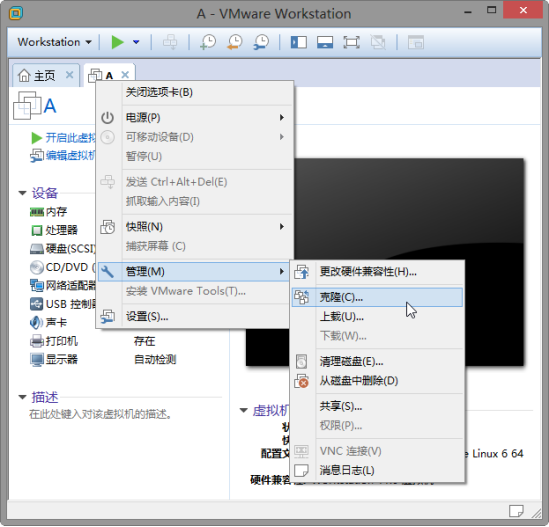Image resolution: width=549 pixels, height=527 pixels.
Task: Click the wrench icon beside 管理(M)
Action: (x=107, y=272)
